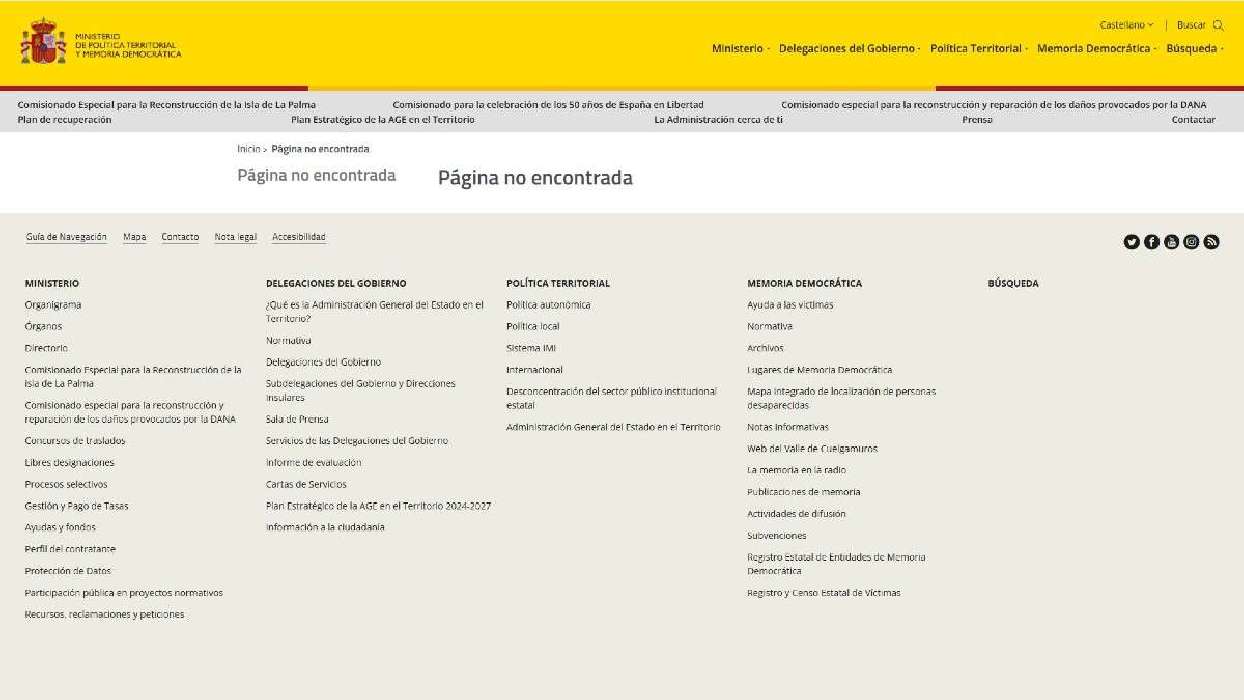
Task: Select Prensa in the gray submenu bar
Action: pos(977,120)
